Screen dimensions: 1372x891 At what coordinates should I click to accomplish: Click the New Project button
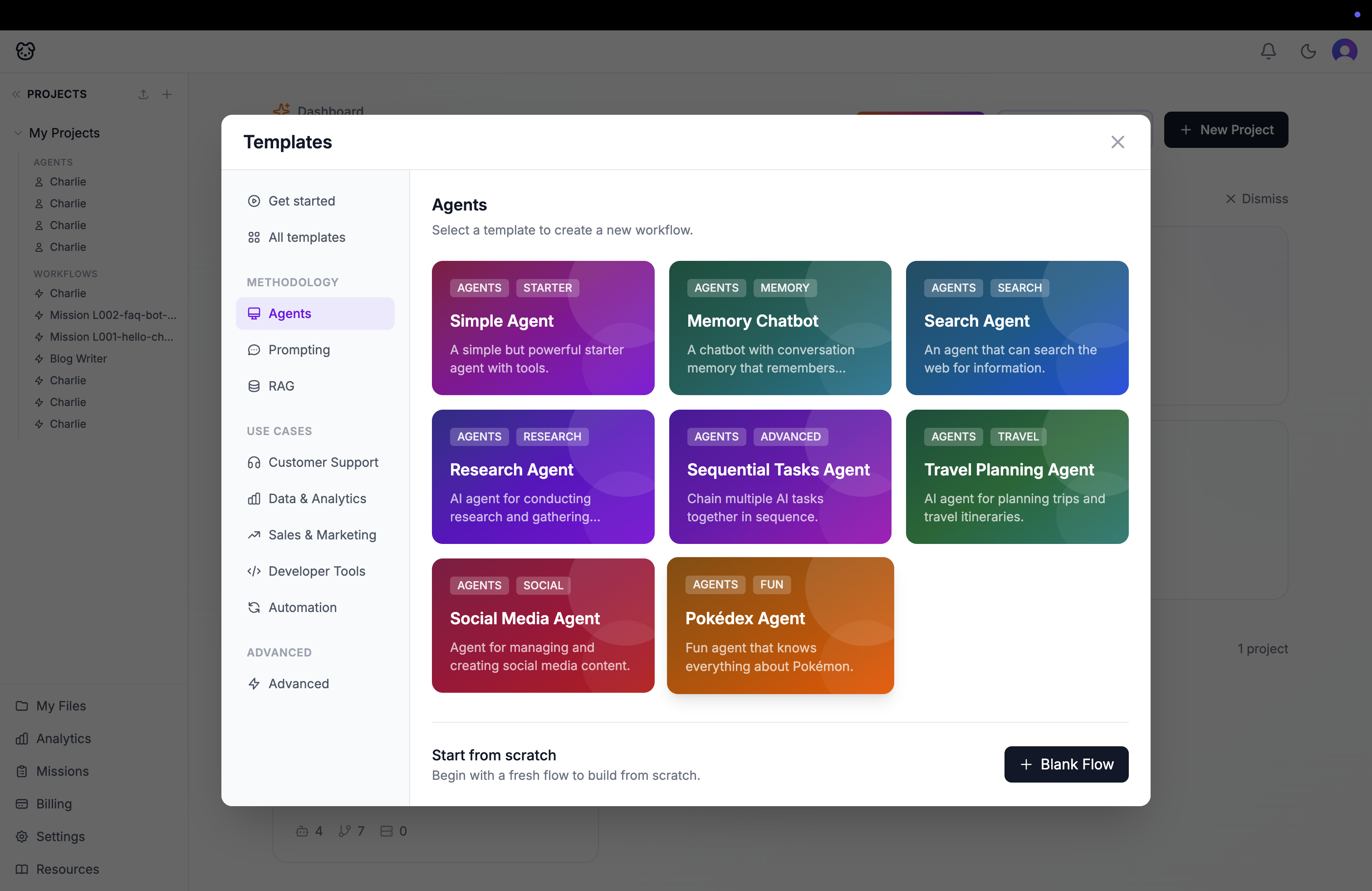pos(1225,130)
